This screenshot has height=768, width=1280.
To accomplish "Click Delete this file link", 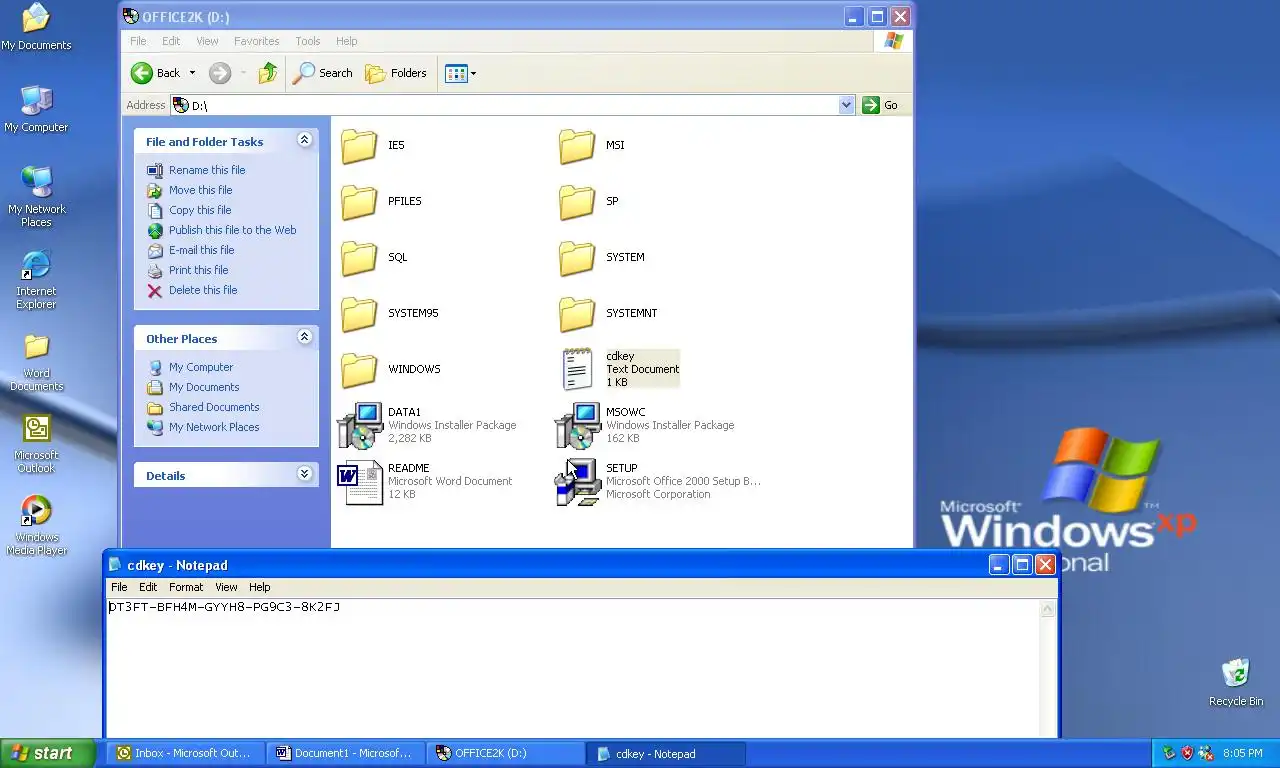I will (x=203, y=290).
